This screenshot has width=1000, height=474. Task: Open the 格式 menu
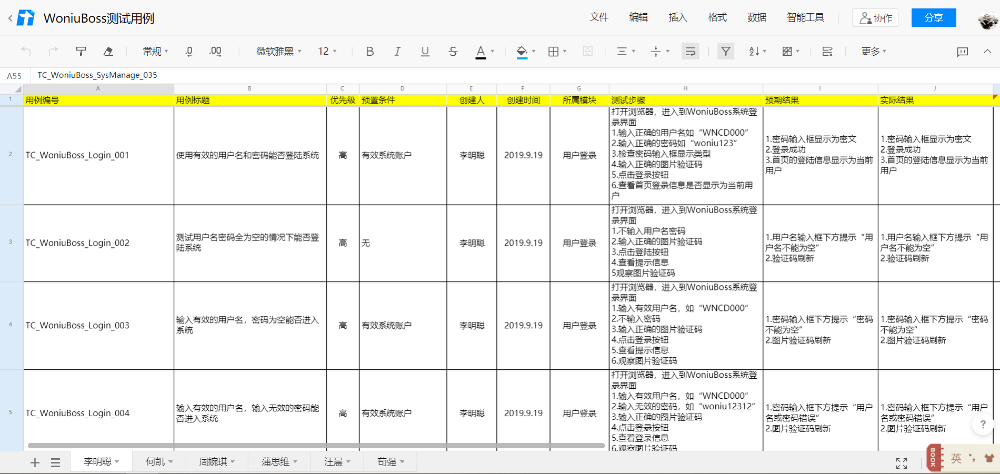(717, 18)
